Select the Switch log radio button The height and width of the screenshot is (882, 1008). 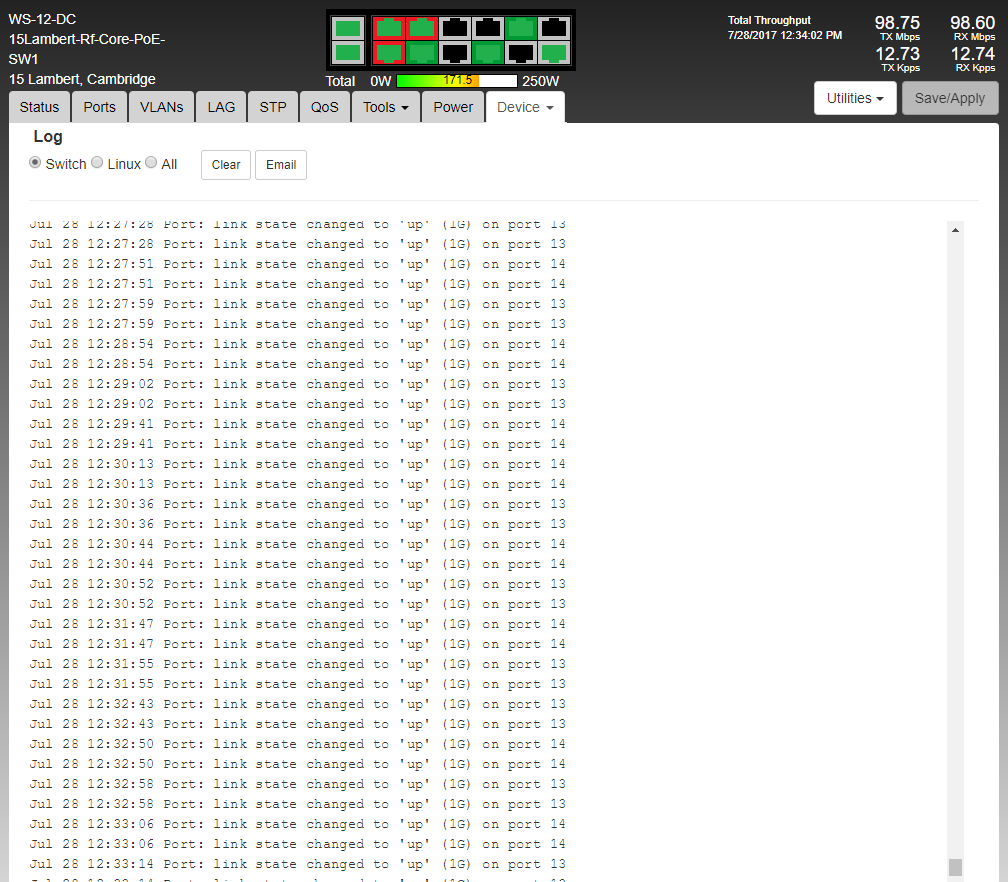(36, 163)
